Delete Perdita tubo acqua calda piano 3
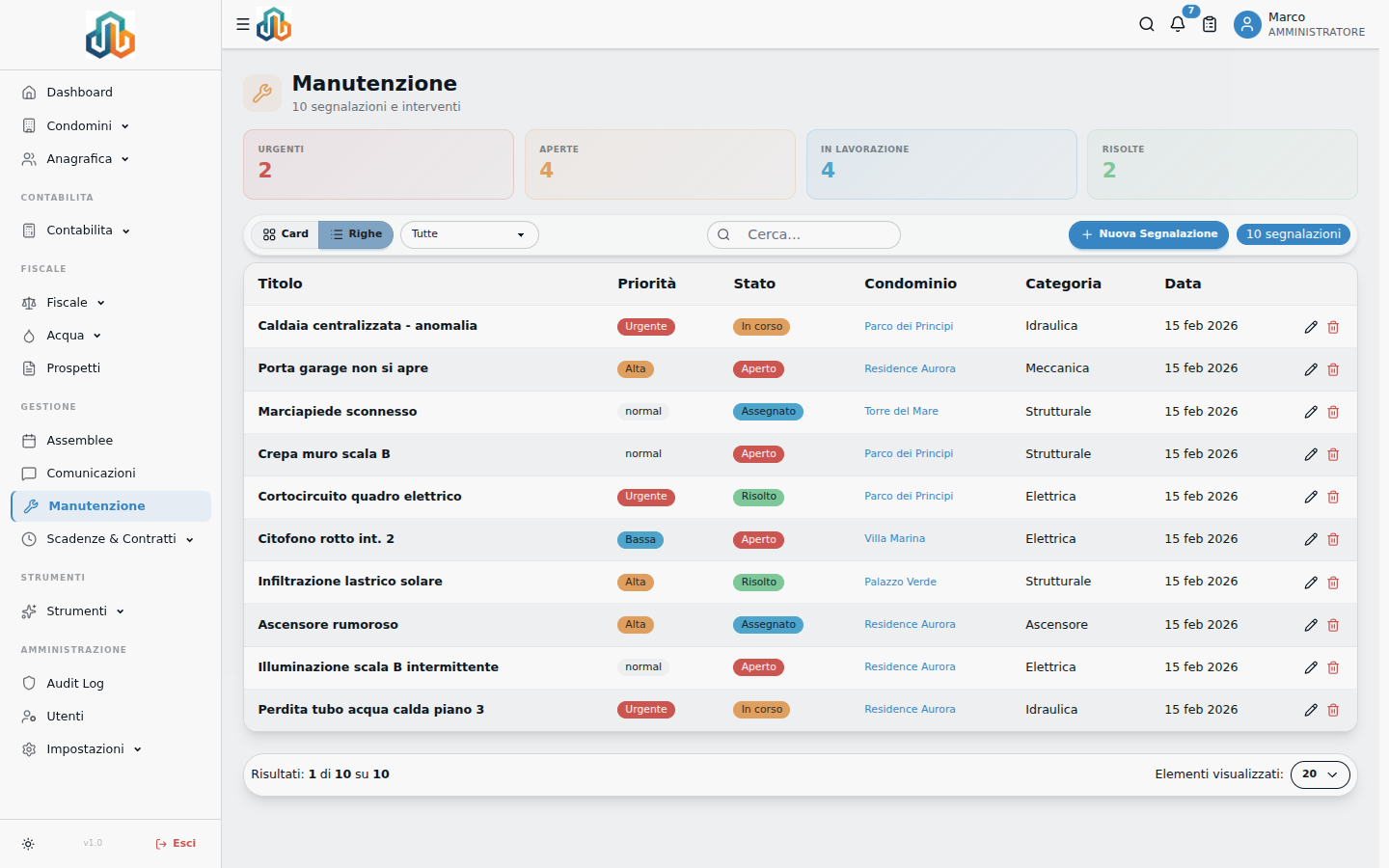This screenshot has width=1389, height=868. pyautogui.click(x=1333, y=710)
